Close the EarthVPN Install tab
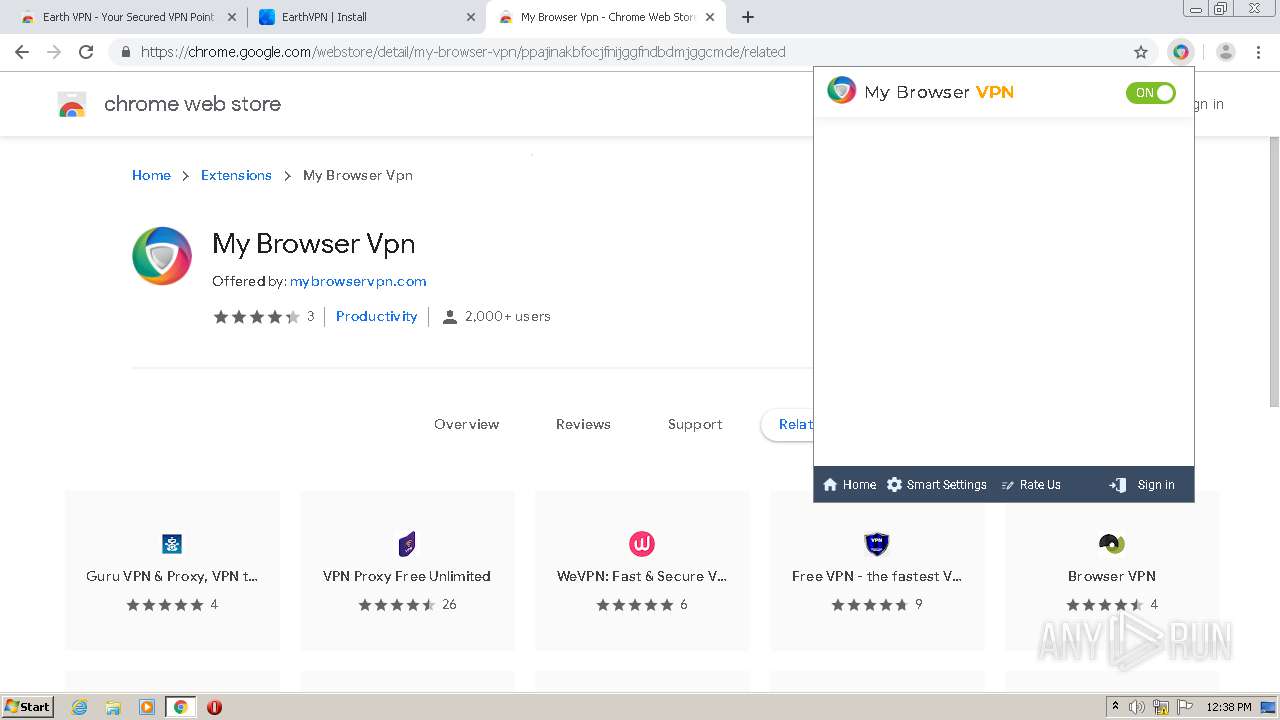Viewport: 1280px width, 720px height. pos(471,17)
